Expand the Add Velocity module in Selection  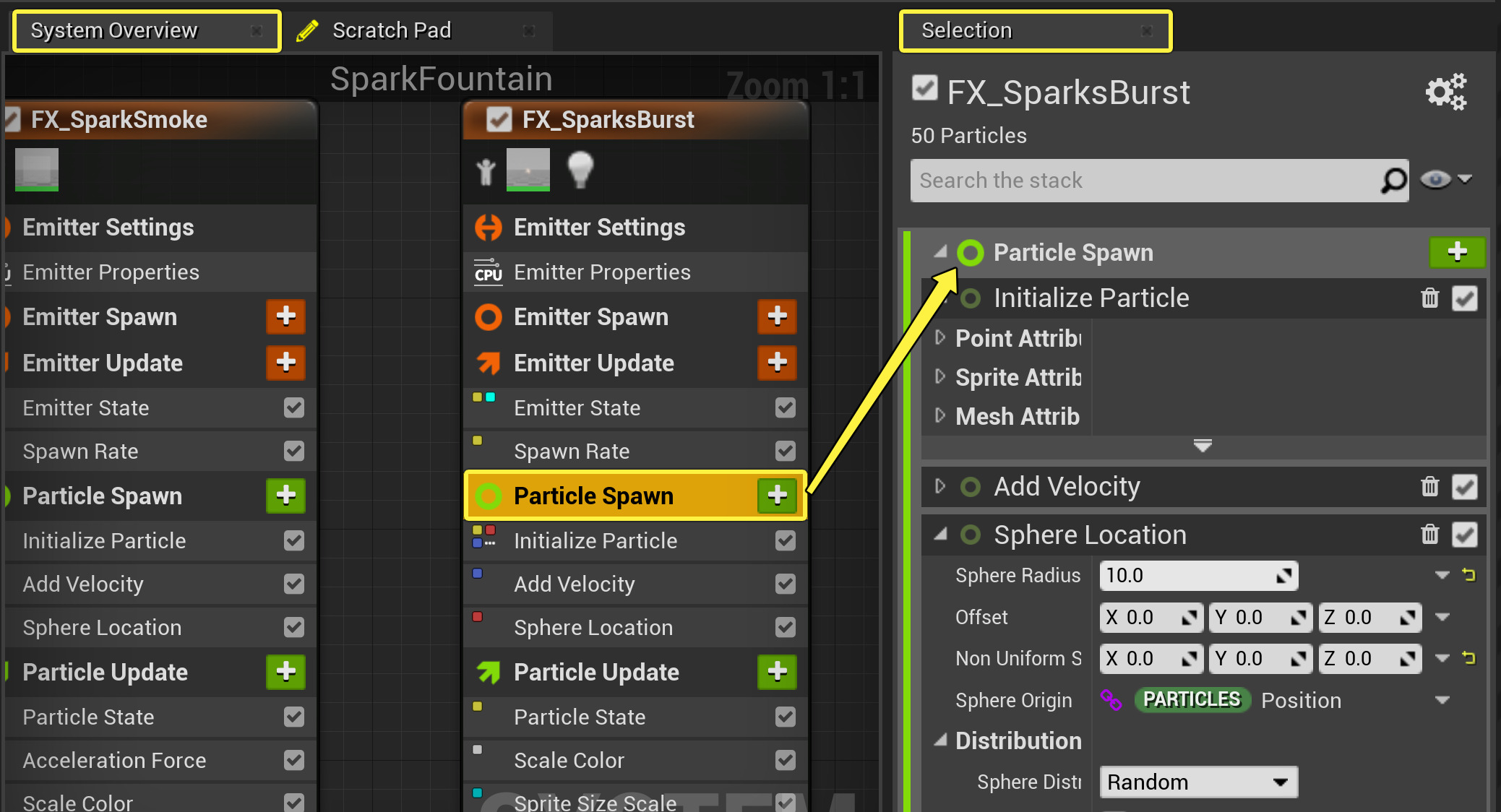tap(940, 486)
